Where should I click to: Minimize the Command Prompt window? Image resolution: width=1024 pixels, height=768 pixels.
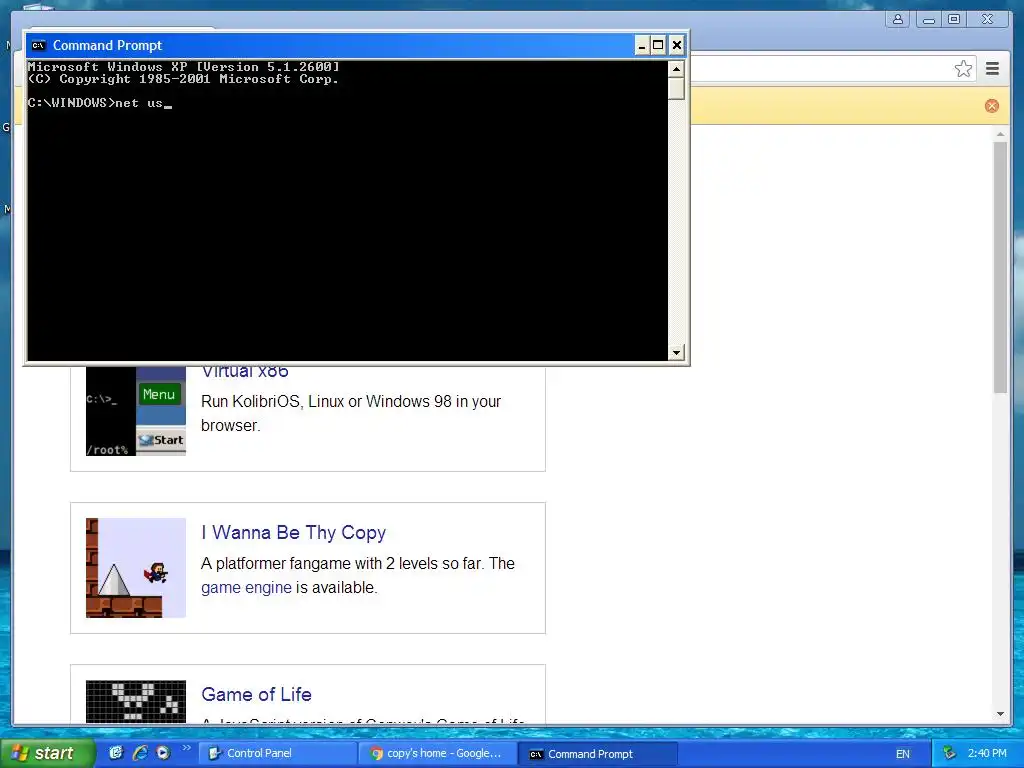[x=641, y=45]
